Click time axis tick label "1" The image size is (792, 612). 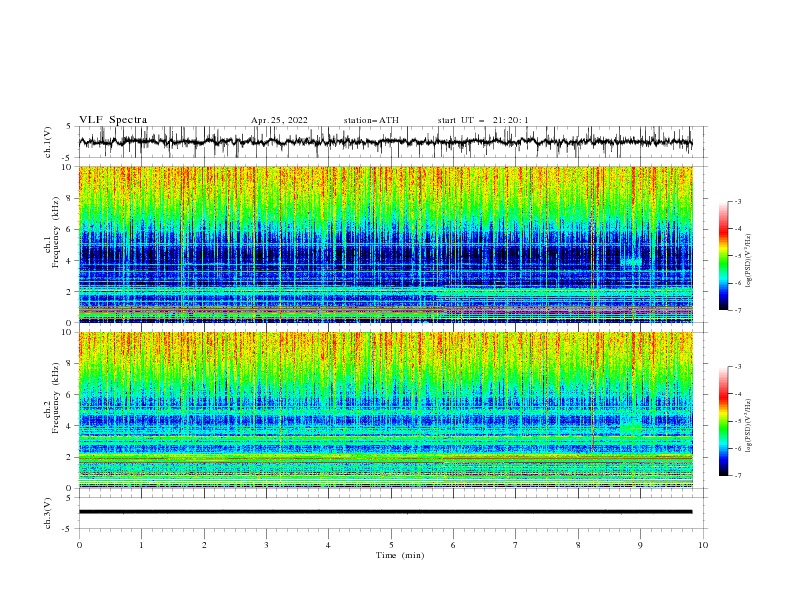(141, 545)
